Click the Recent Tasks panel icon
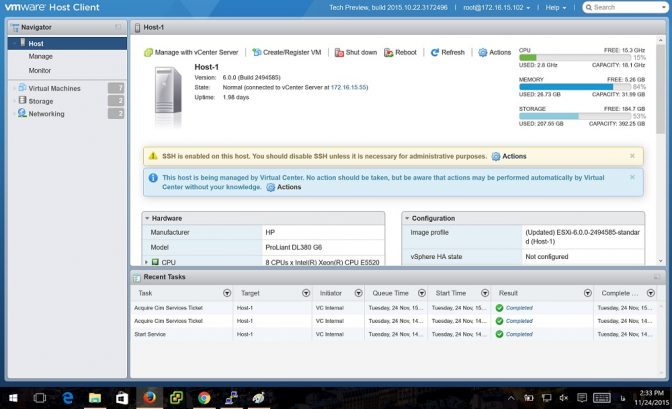 tap(136, 277)
